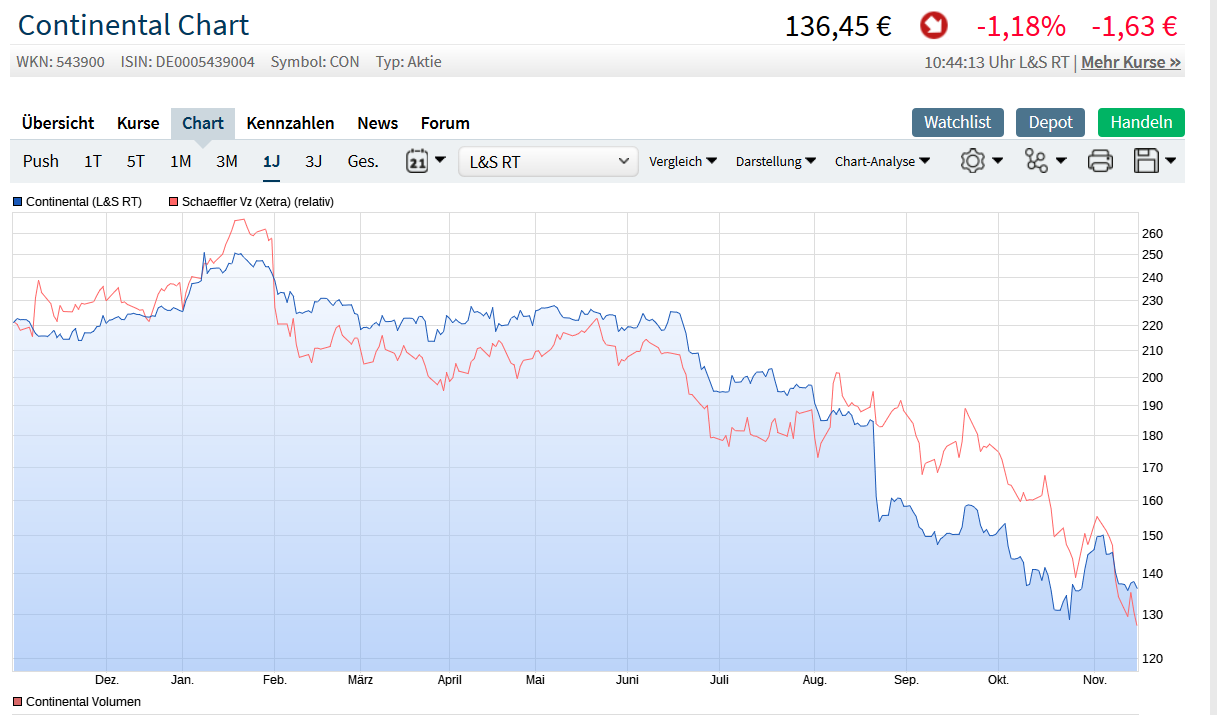Select the Chart tab

(x=203, y=123)
